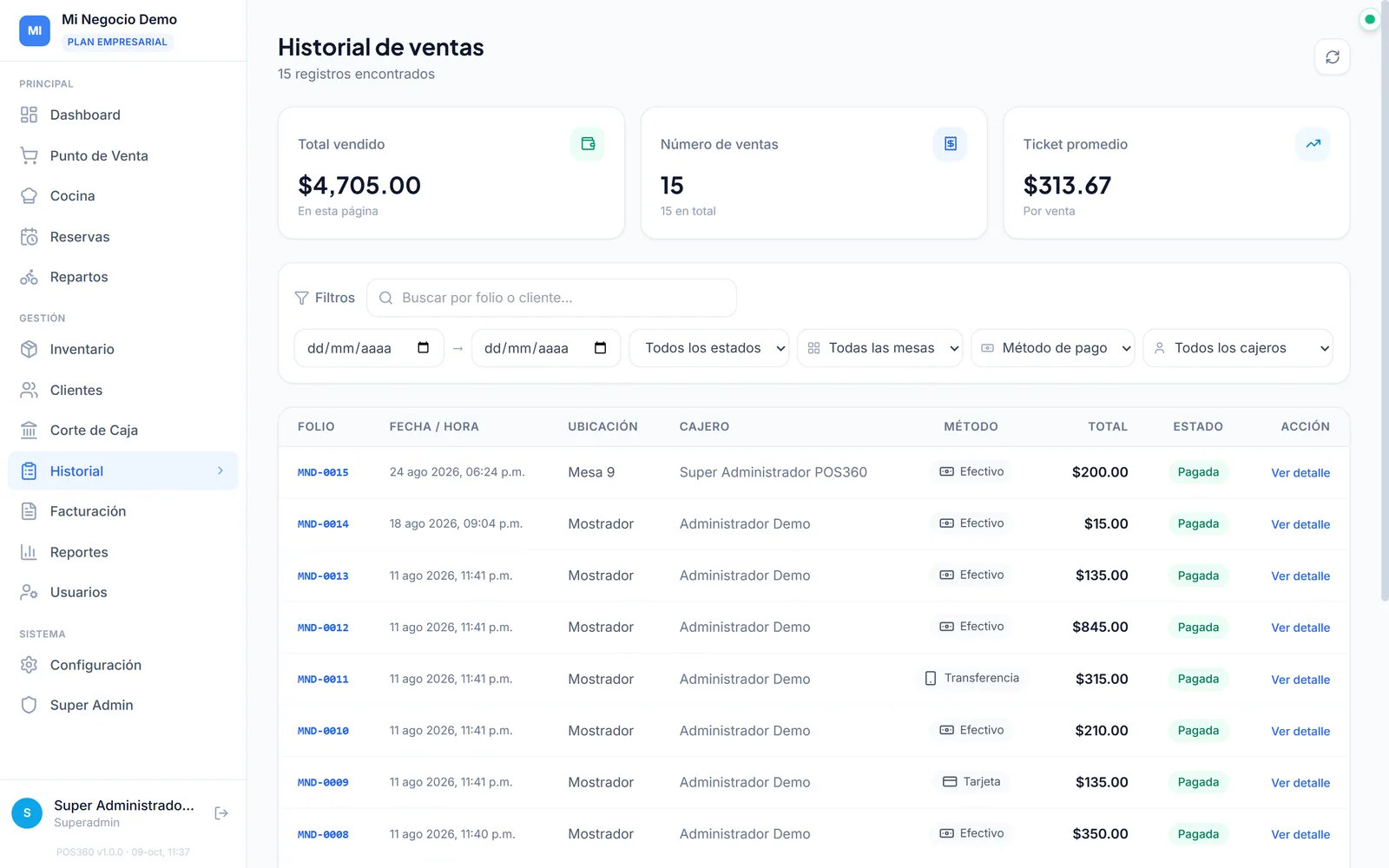Screen dimensions: 1389x868
Task: Click the logout icon beside Superadmin
Action: click(221, 813)
